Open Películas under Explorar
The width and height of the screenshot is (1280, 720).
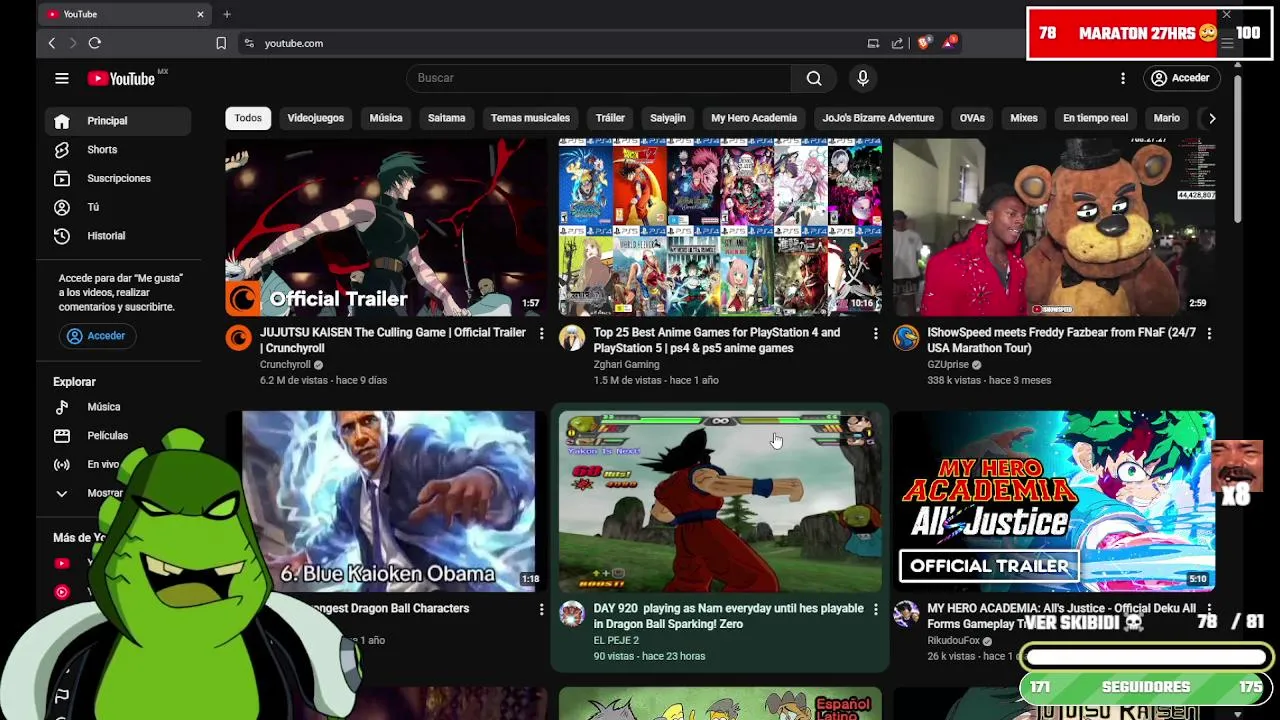coord(118,436)
